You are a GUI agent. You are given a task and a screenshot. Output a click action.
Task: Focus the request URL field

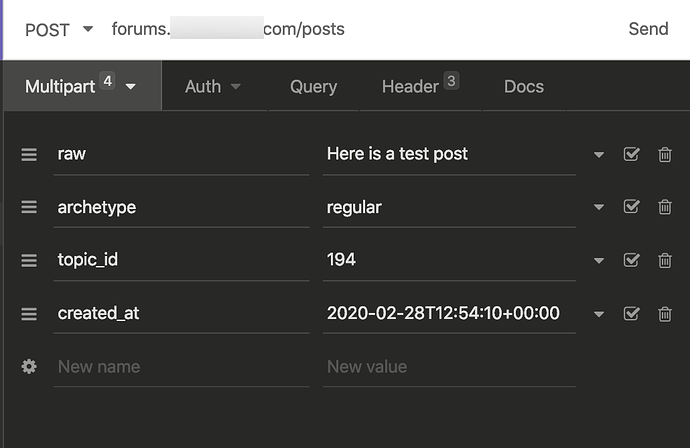[228, 29]
